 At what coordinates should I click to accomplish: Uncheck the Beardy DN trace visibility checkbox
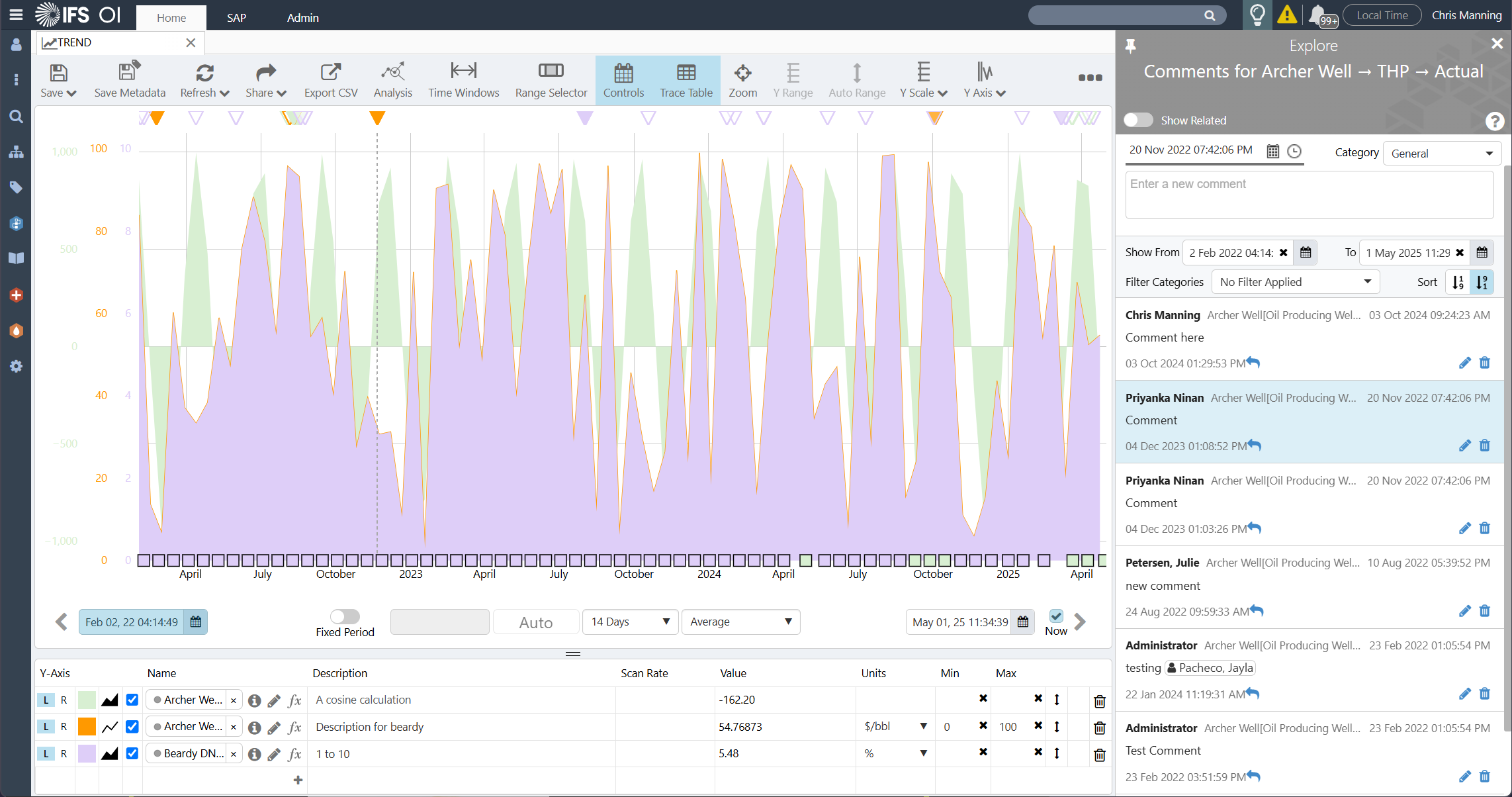[132, 753]
